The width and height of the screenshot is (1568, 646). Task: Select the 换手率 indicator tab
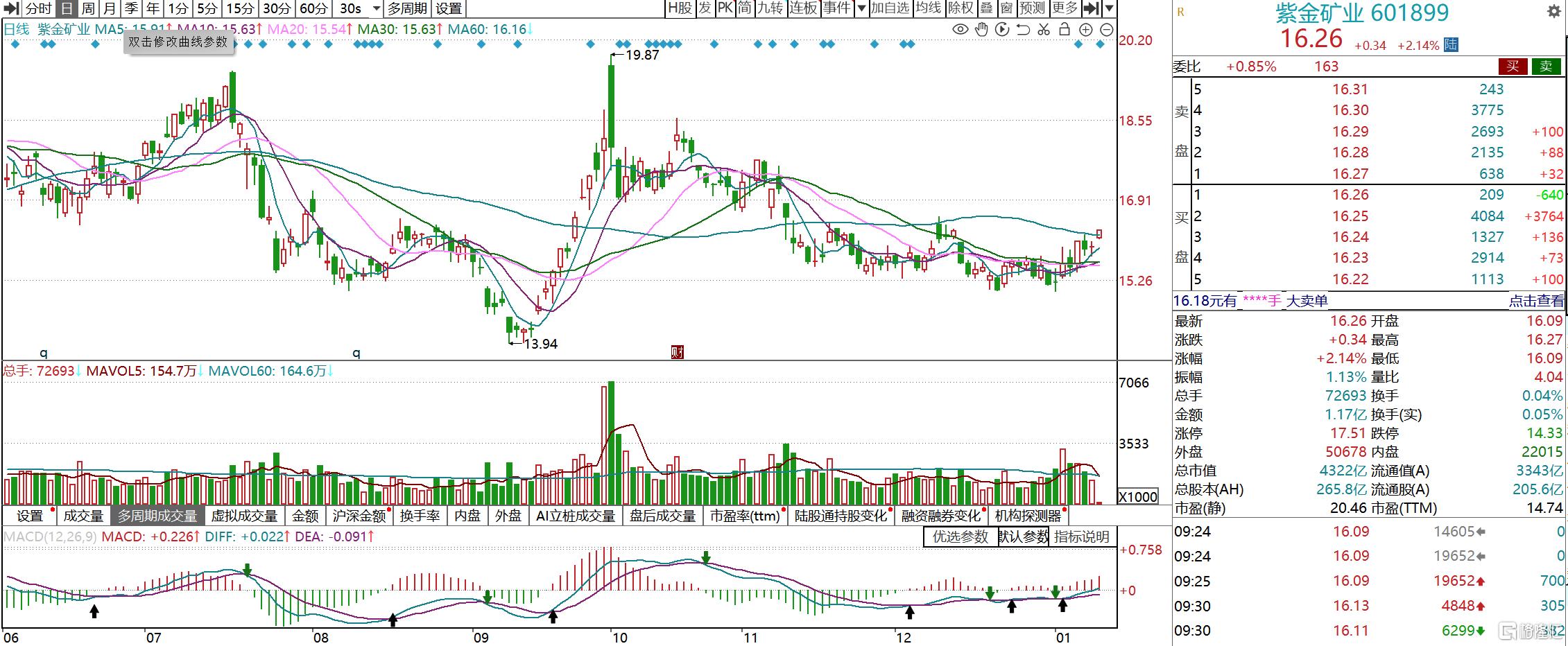point(420,516)
